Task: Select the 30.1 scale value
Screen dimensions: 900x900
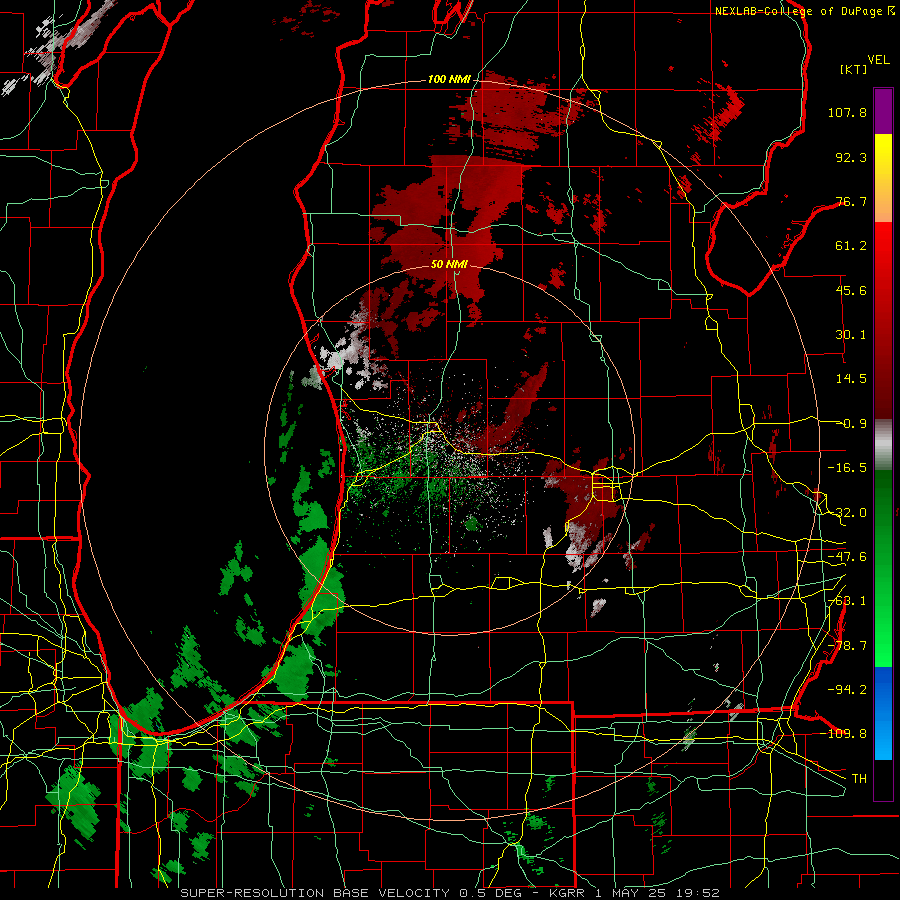Action: coord(851,335)
